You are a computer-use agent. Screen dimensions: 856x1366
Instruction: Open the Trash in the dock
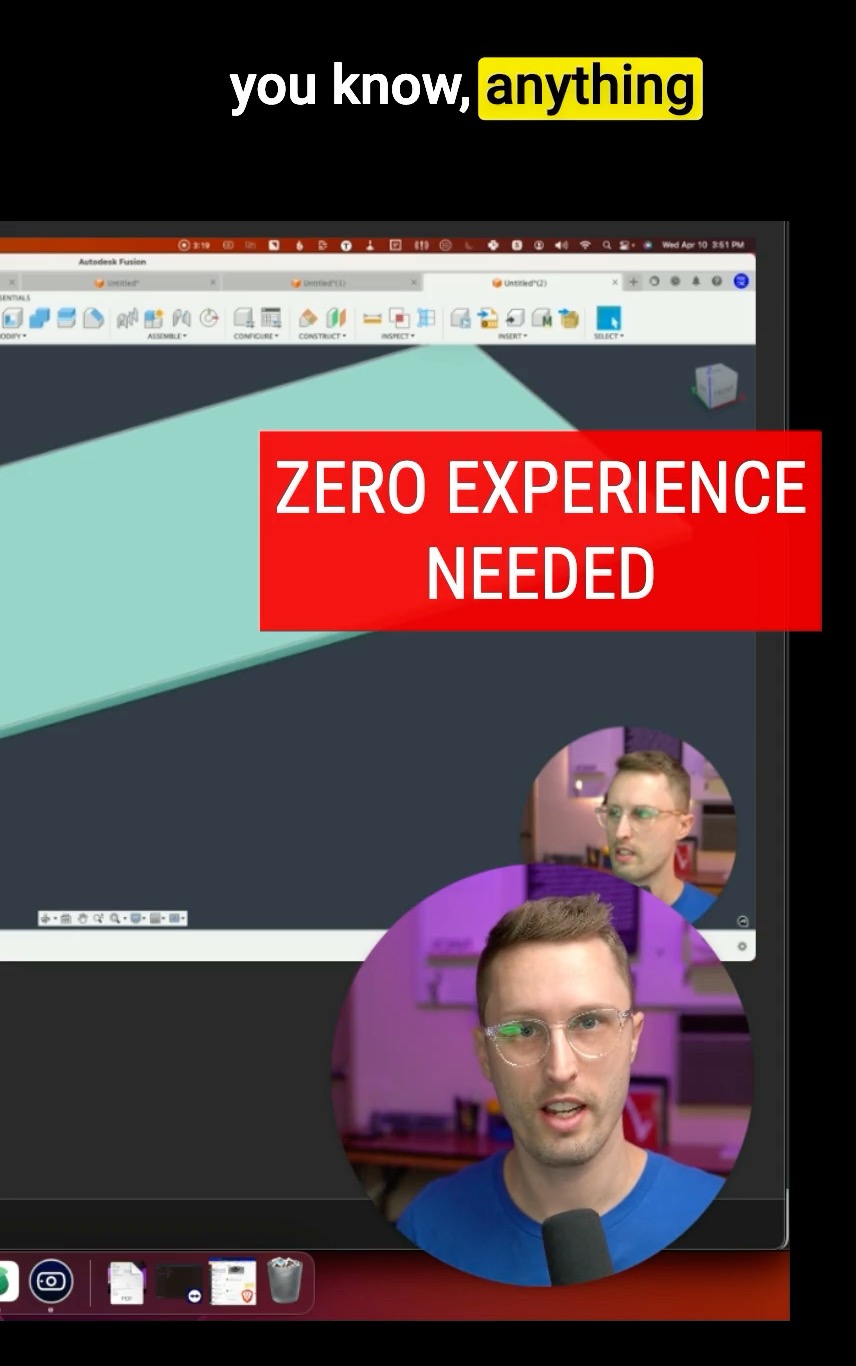pyautogui.click(x=284, y=1281)
